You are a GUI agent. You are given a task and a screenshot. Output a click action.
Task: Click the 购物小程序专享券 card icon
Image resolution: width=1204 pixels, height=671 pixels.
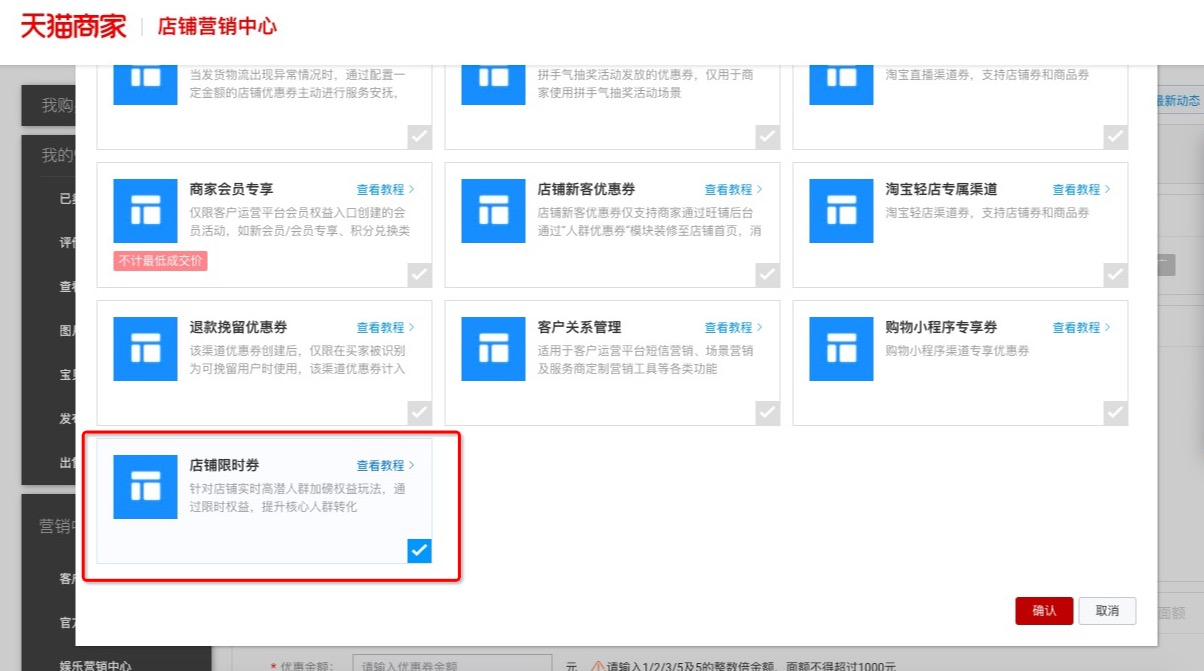[841, 349]
